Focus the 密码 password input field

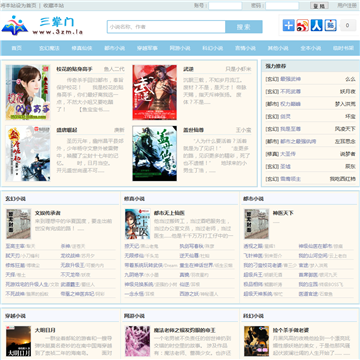point(282,6)
